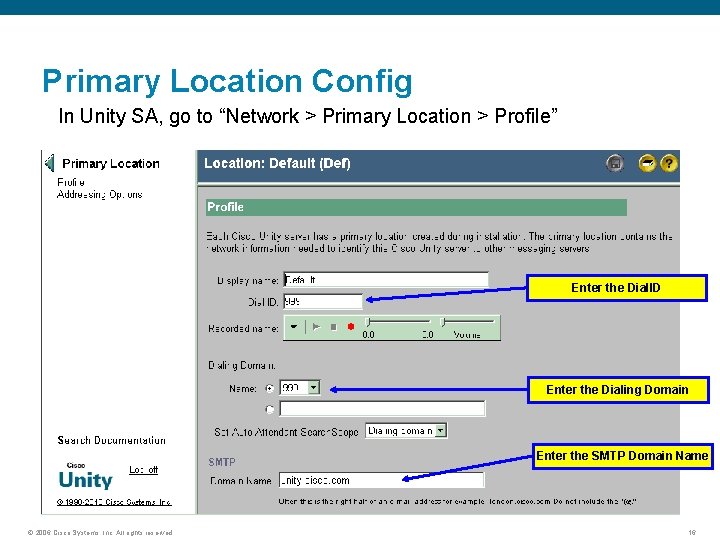
Task: Open Addressing Options in the sidebar
Action: pyautogui.click(x=100, y=194)
